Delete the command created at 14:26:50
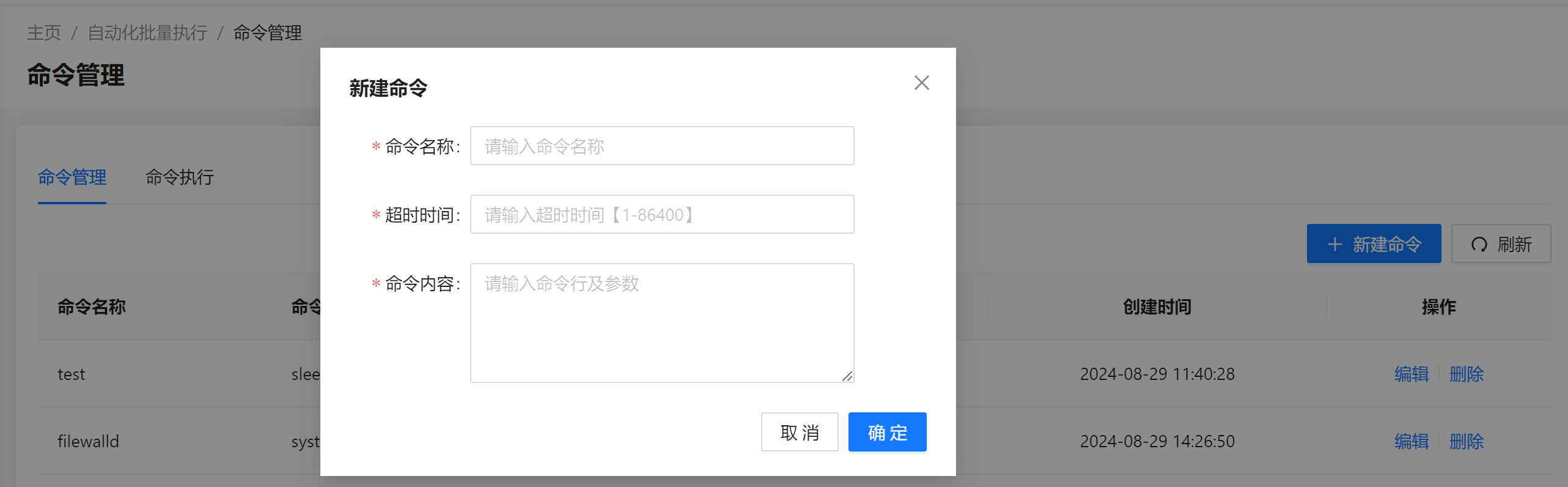Image resolution: width=1568 pixels, height=487 pixels. tap(1467, 441)
